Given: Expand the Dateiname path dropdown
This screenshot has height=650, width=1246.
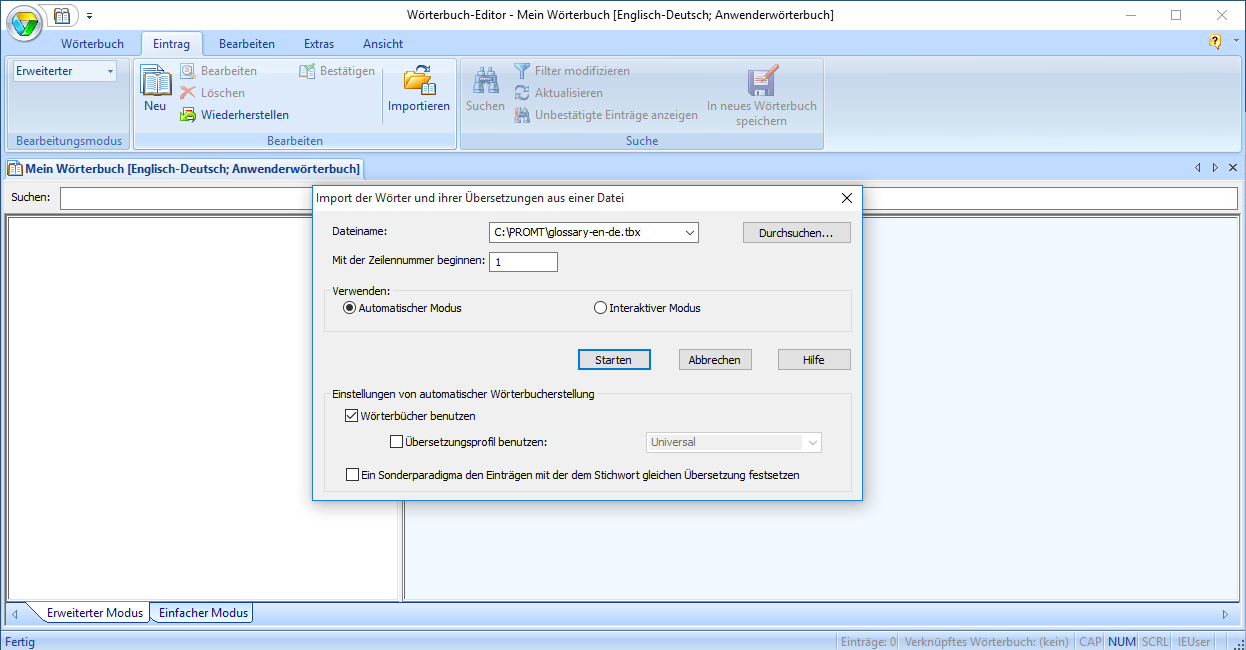Looking at the screenshot, I should (x=689, y=233).
